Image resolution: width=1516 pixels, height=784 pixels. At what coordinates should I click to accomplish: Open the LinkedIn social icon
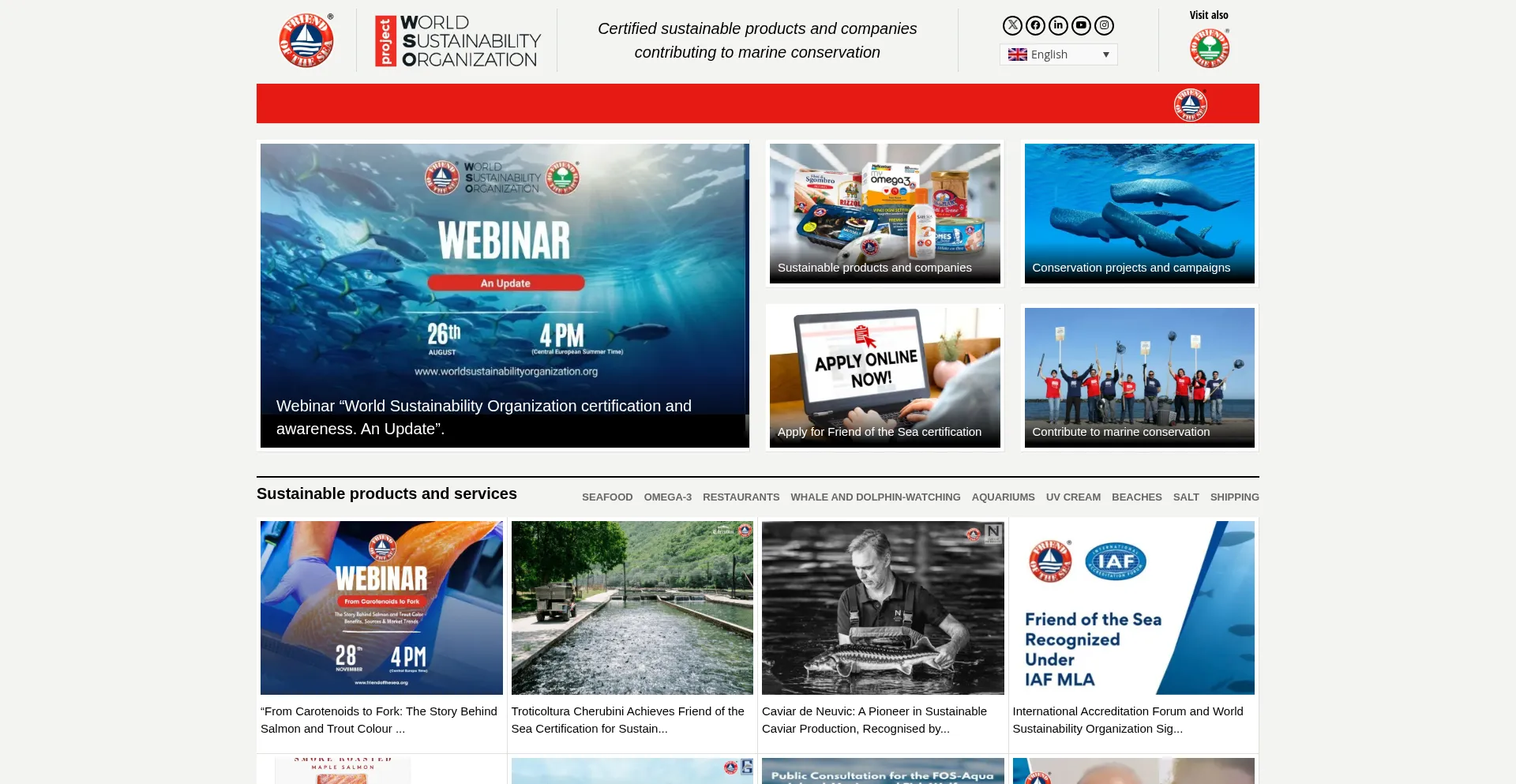[1058, 25]
